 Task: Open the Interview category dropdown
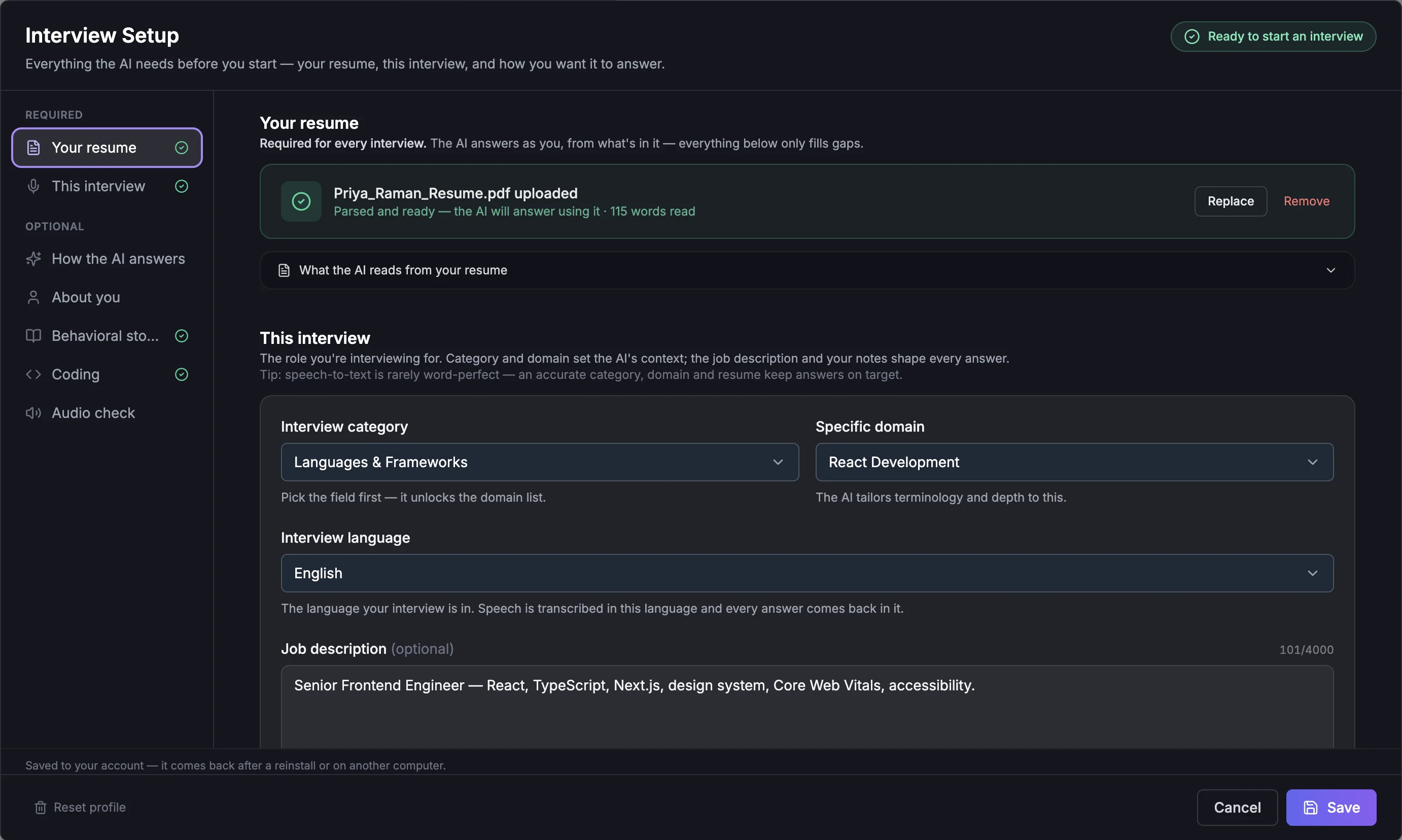tap(539, 462)
